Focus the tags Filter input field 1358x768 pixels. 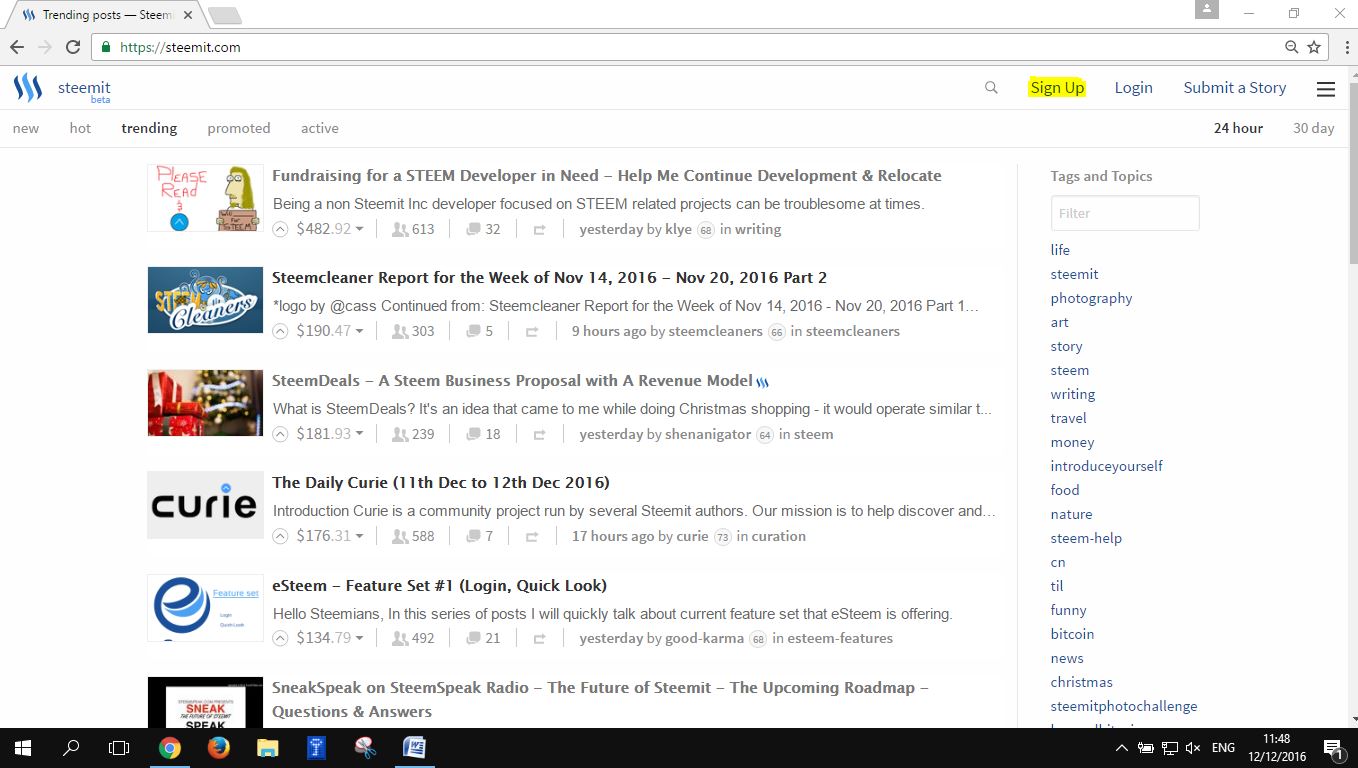(x=1125, y=213)
